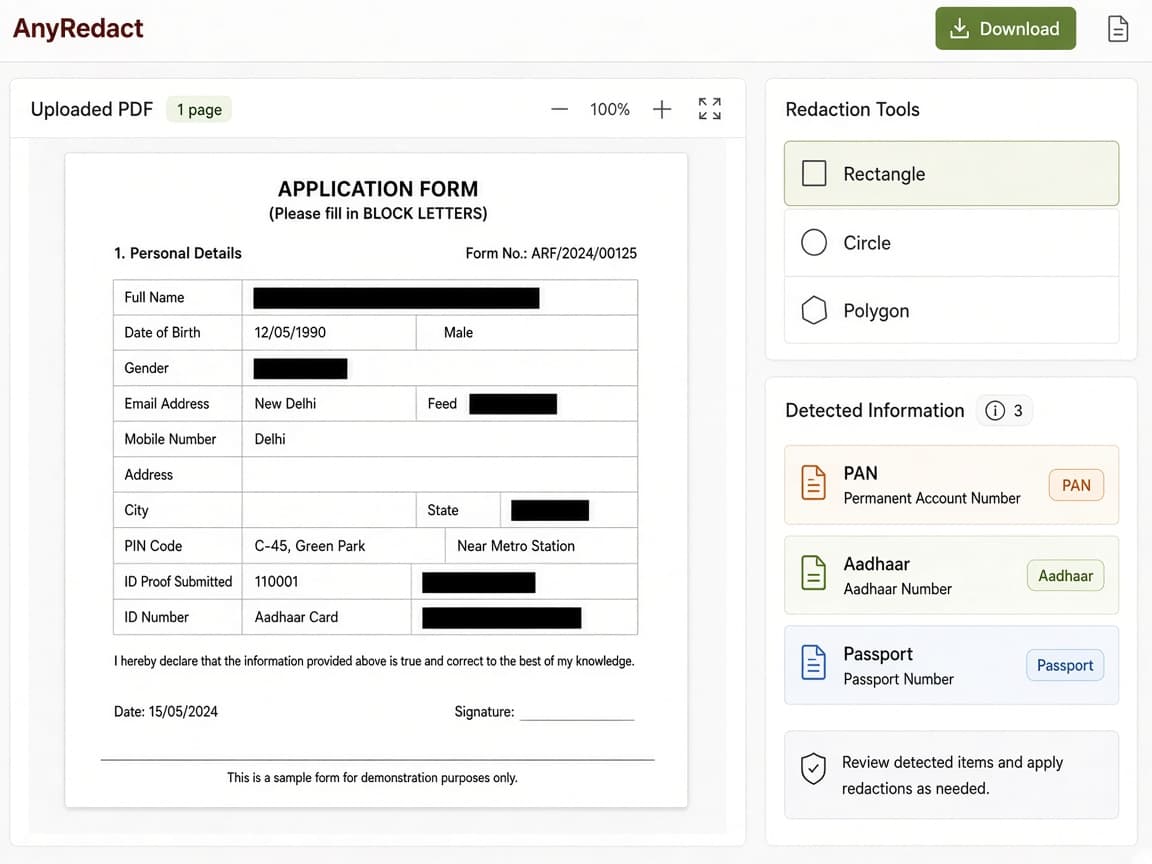The width and height of the screenshot is (1152, 864).
Task: Click the PAN document icon
Action: (813, 483)
